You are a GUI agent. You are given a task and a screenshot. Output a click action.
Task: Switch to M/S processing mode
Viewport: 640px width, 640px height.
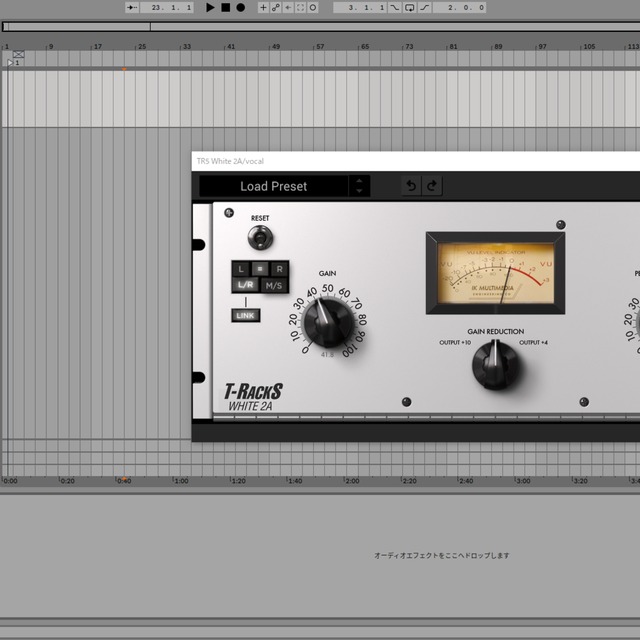click(274, 285)
